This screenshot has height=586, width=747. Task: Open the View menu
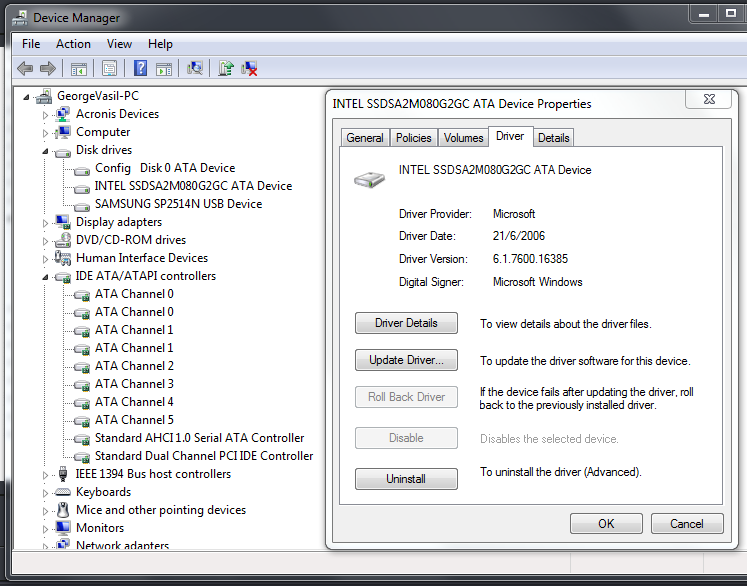click(119, 44)
